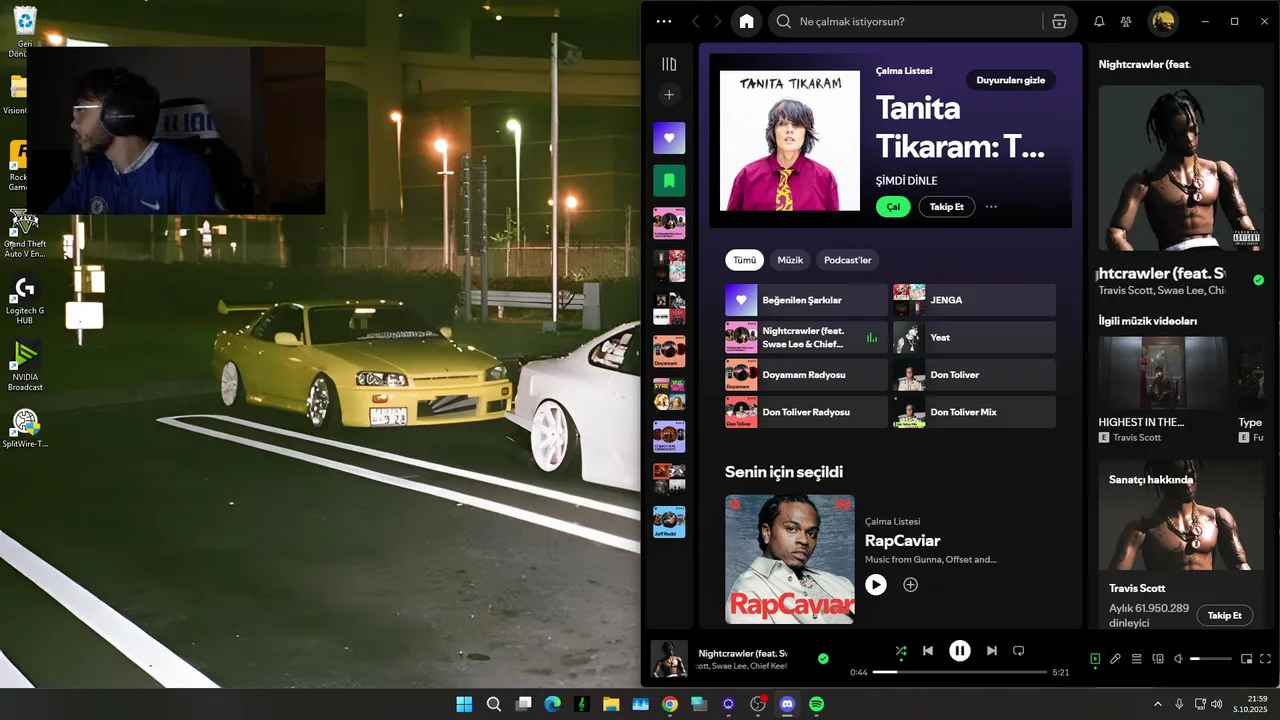1280x720 pixels.
Task: Click the green saved check in the now playing bar
Action: [823, 659]
